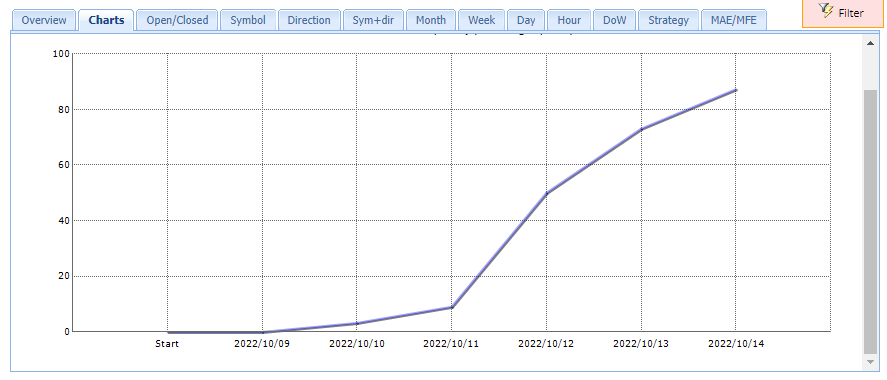
Task: Click the funnel icon on Filter button
Action: click(x=826, y=11)
